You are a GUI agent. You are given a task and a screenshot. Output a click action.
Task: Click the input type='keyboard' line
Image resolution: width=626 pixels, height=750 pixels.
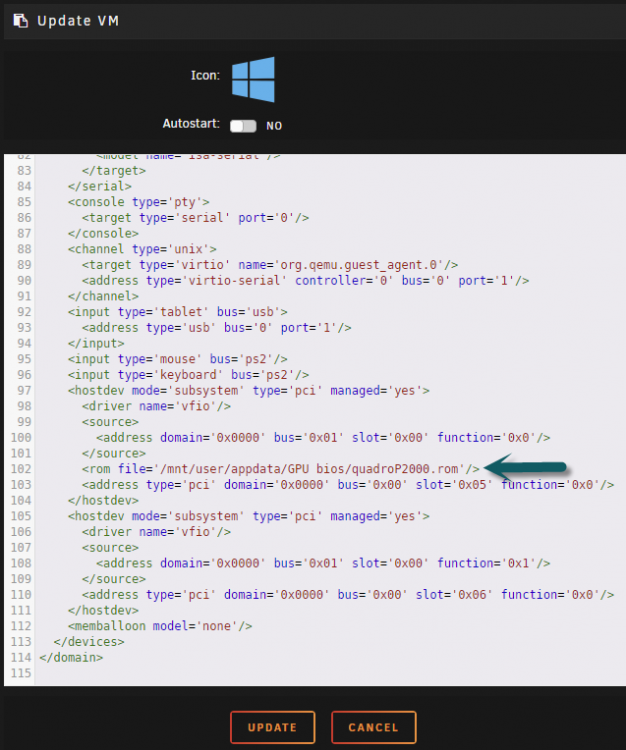point(188,375)
